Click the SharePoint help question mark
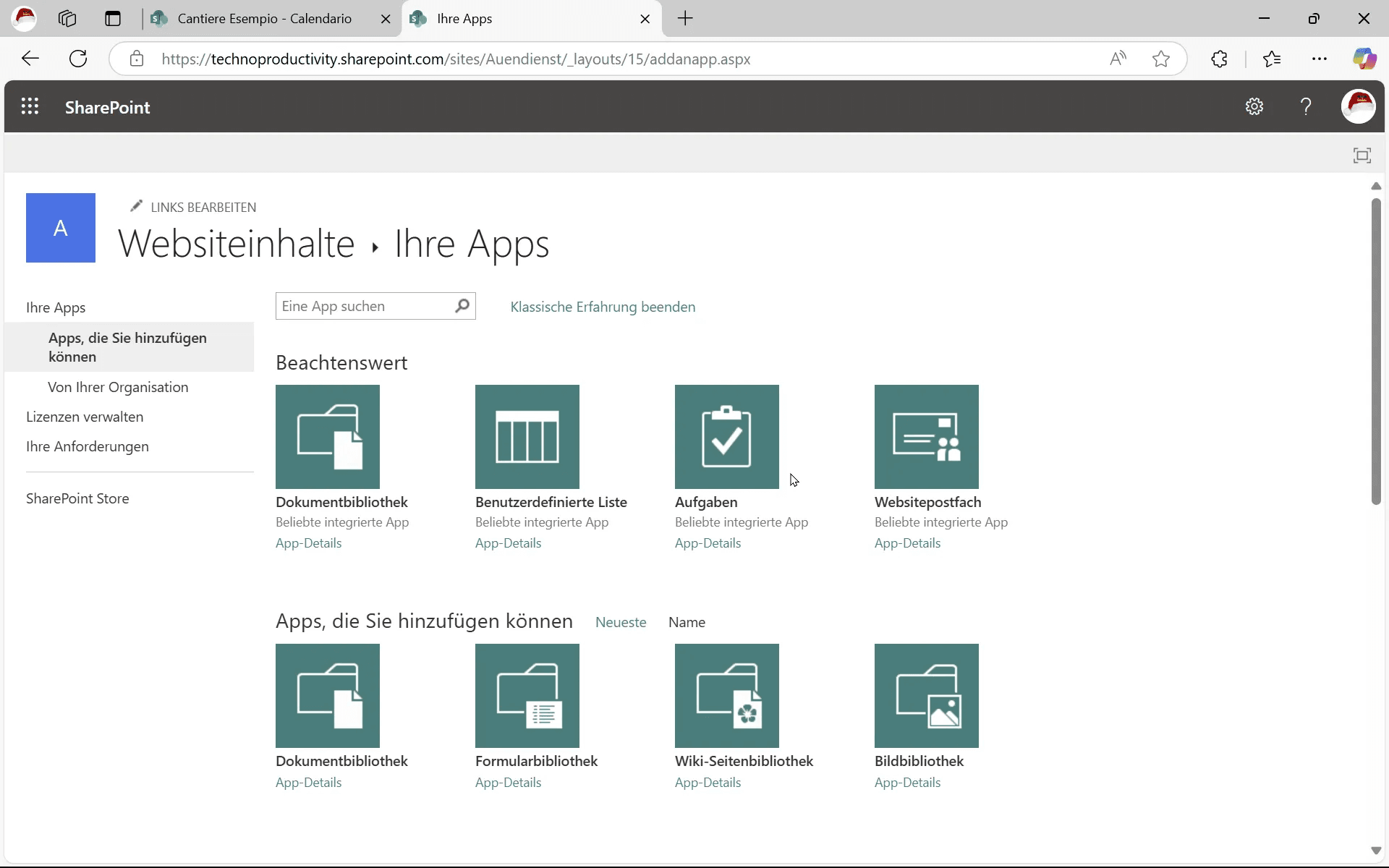1389x868 pixels. [1305, 107]
